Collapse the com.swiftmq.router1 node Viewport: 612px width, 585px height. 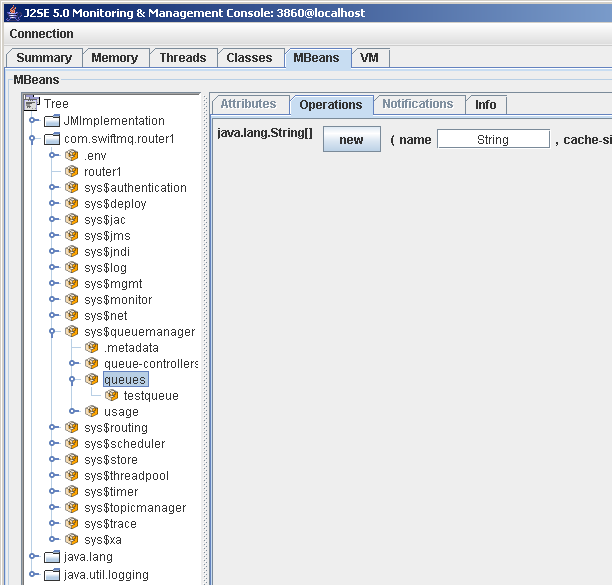point(33,139)
